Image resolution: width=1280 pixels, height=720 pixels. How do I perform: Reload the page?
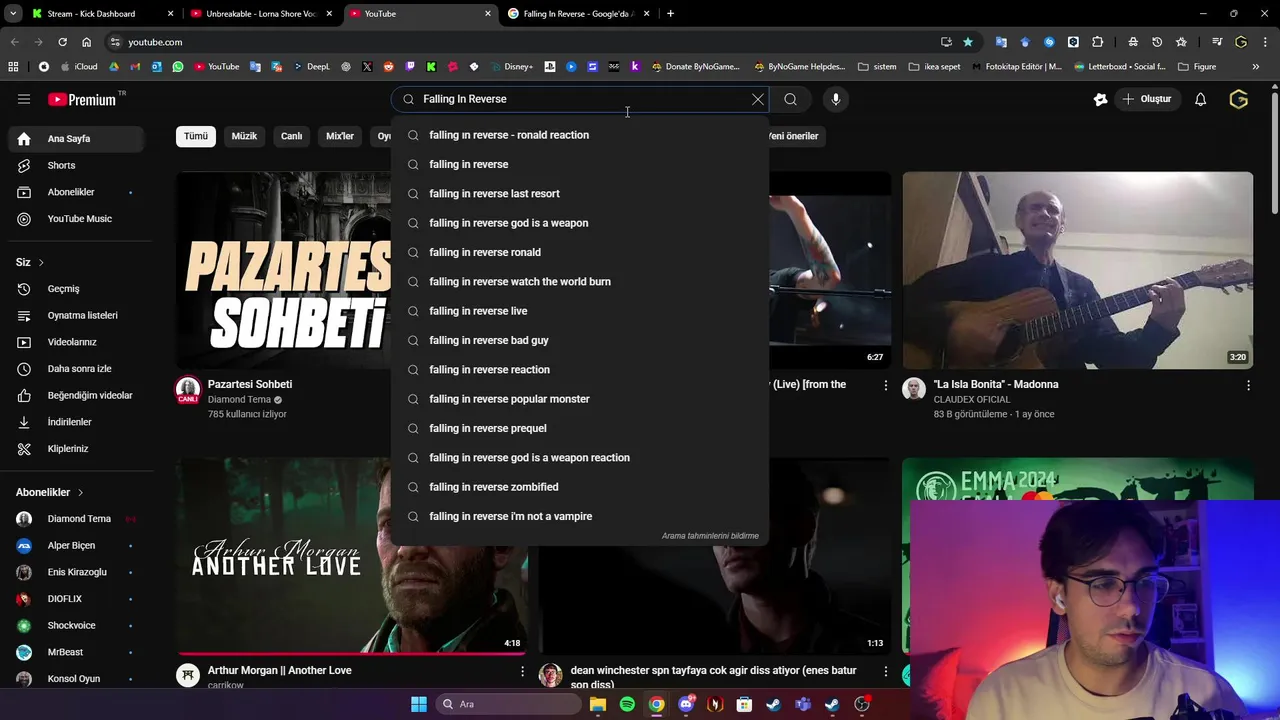tap(62, 42)
